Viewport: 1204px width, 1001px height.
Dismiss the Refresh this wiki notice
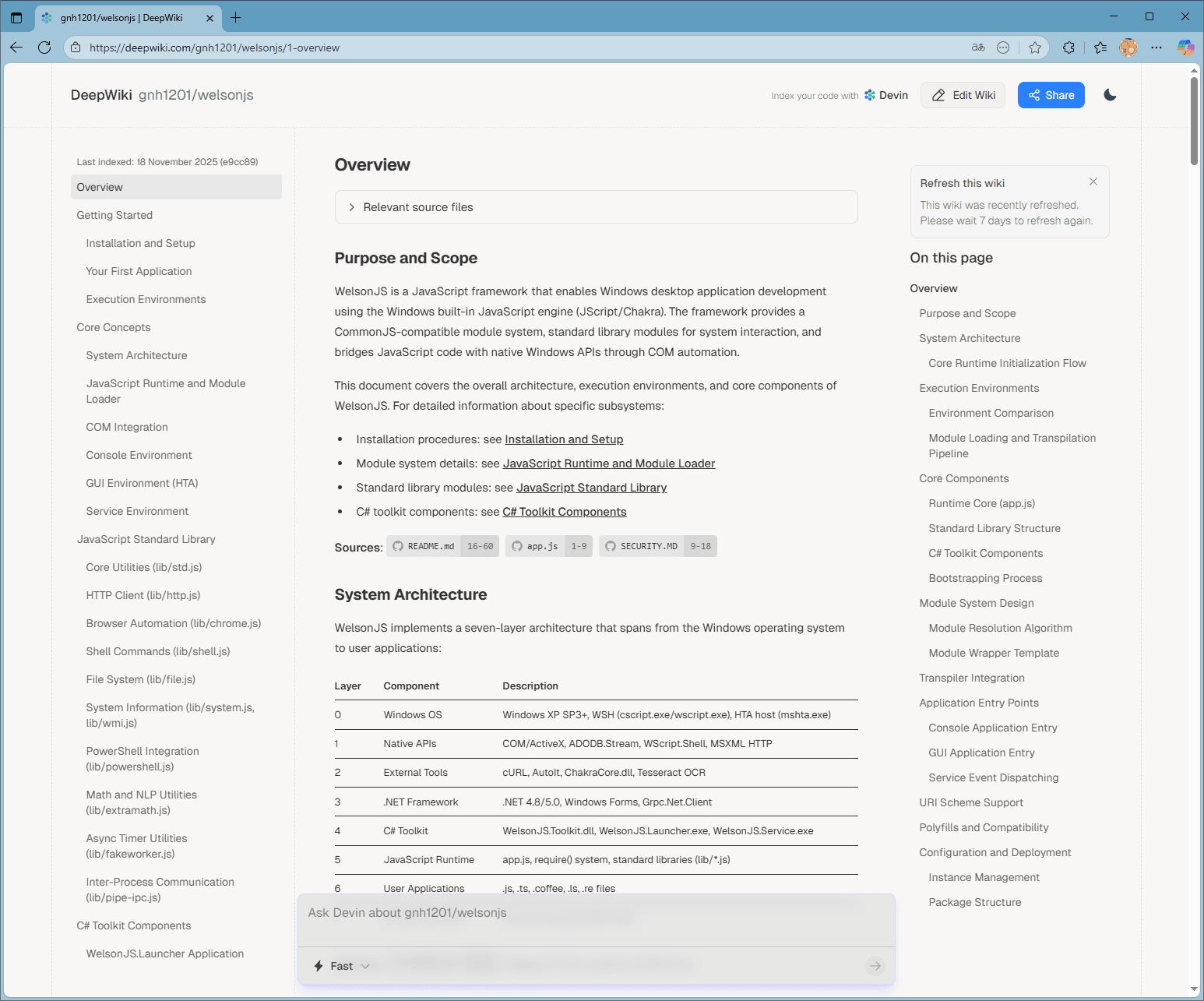click(1093, 182)
